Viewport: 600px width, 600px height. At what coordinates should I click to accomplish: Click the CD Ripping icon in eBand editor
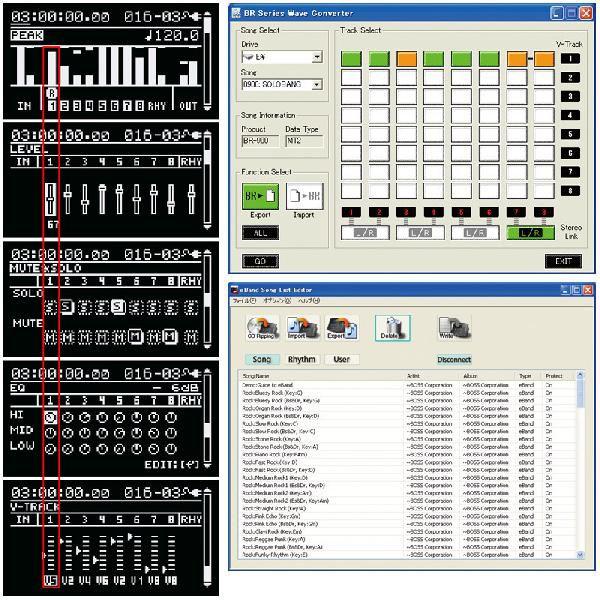[x=262, y=328]
